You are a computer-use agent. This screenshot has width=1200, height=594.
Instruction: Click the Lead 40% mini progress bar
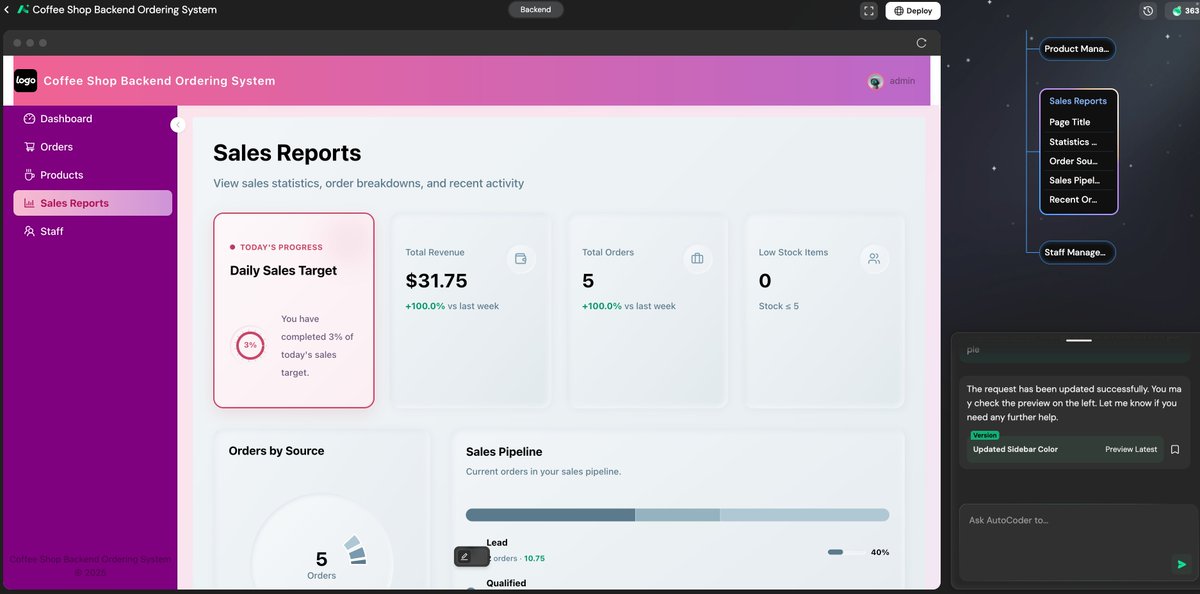(x=846, y=552)
